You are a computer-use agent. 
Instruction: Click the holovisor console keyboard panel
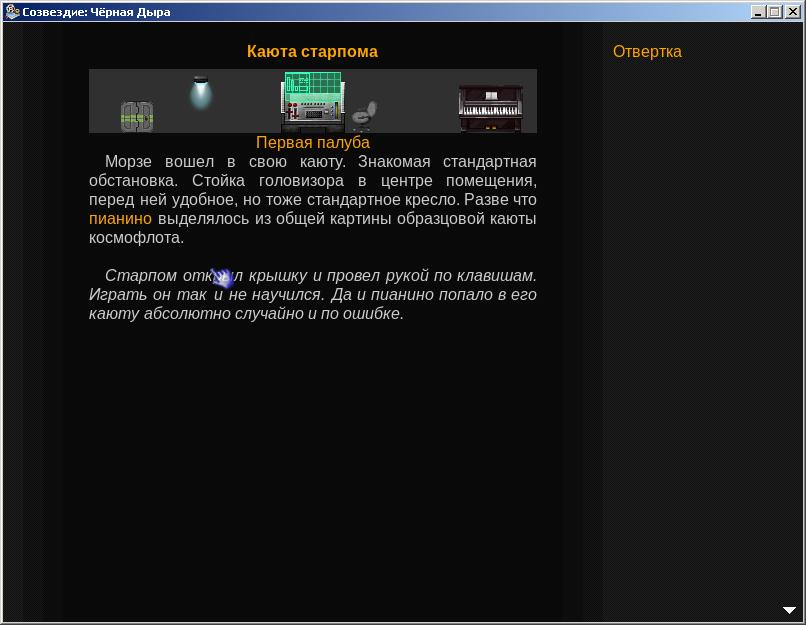point(313,114)
